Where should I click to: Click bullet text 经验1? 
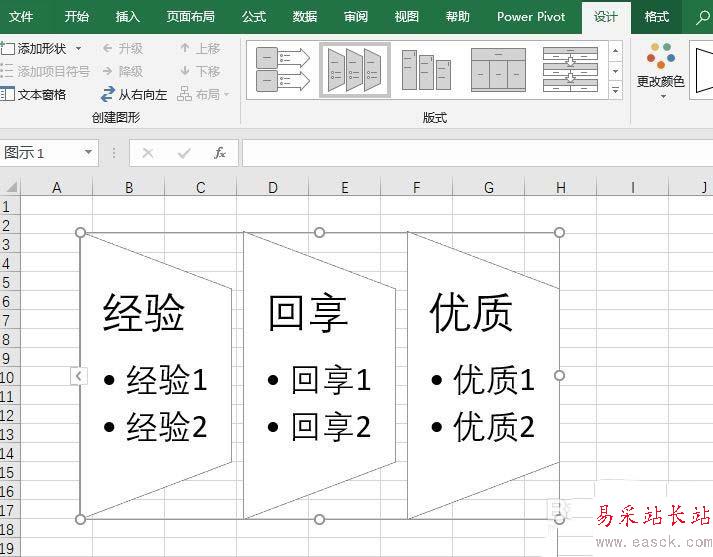[x=166, y=379]
